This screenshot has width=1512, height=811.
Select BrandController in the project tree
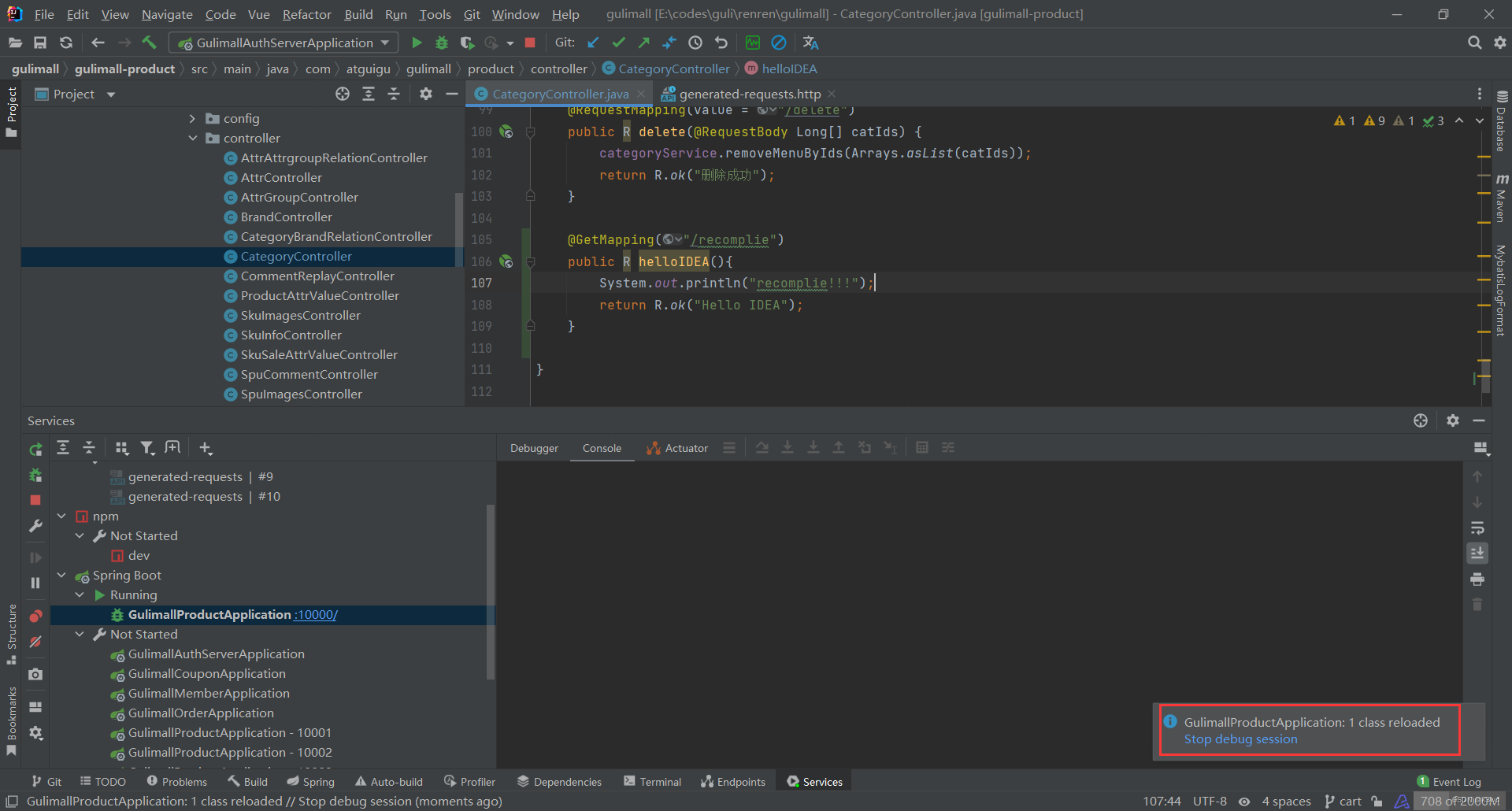[287, 217]
